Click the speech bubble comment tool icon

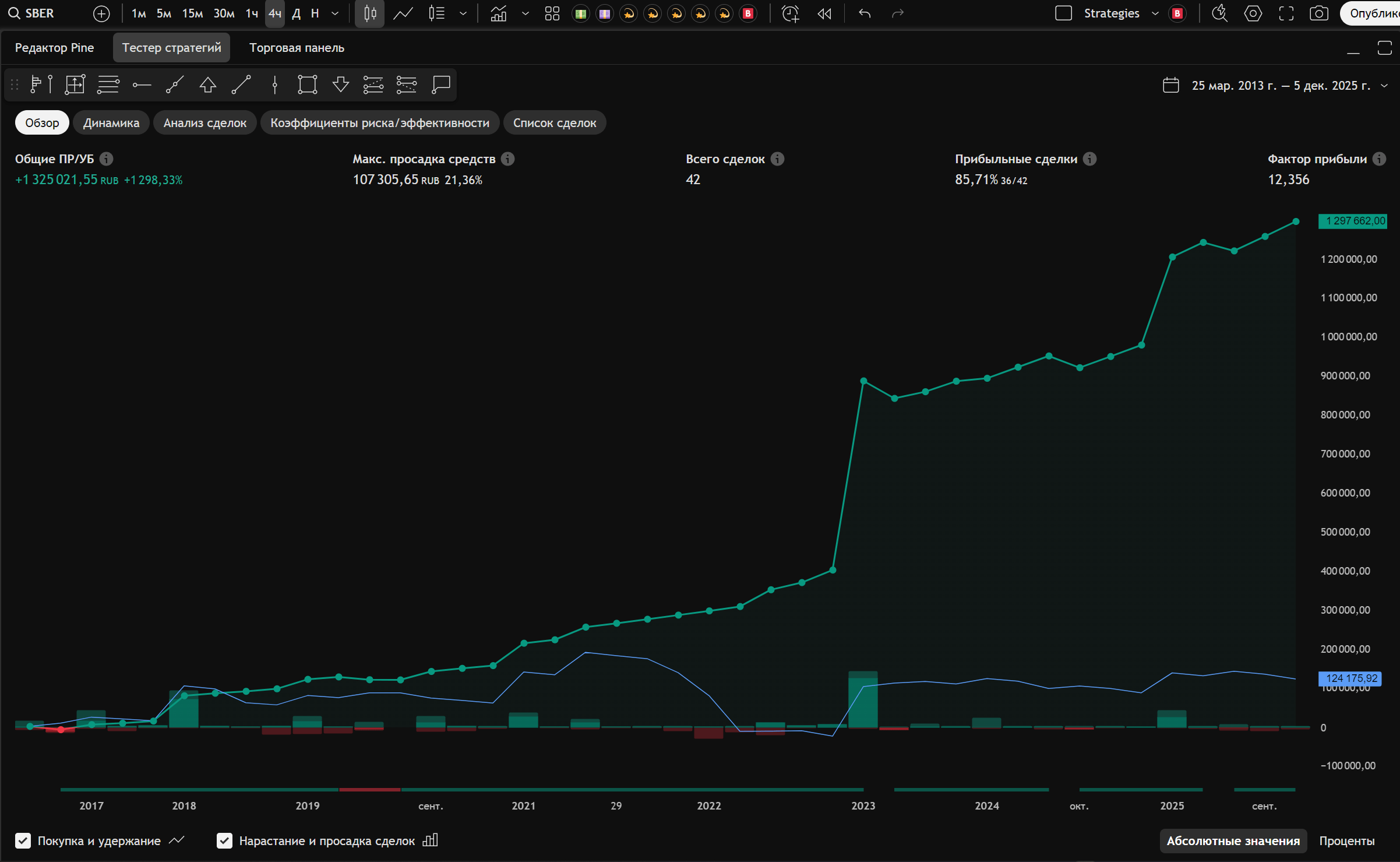[441, 85]
